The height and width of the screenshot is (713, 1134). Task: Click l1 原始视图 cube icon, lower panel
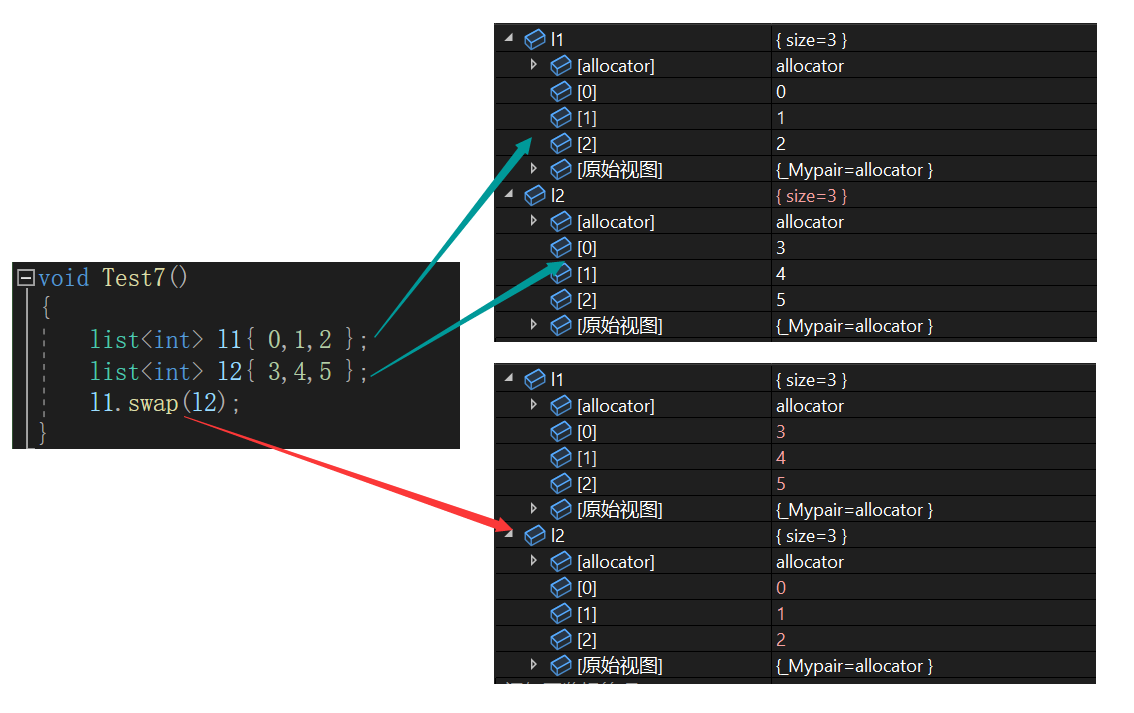point(561,509)
